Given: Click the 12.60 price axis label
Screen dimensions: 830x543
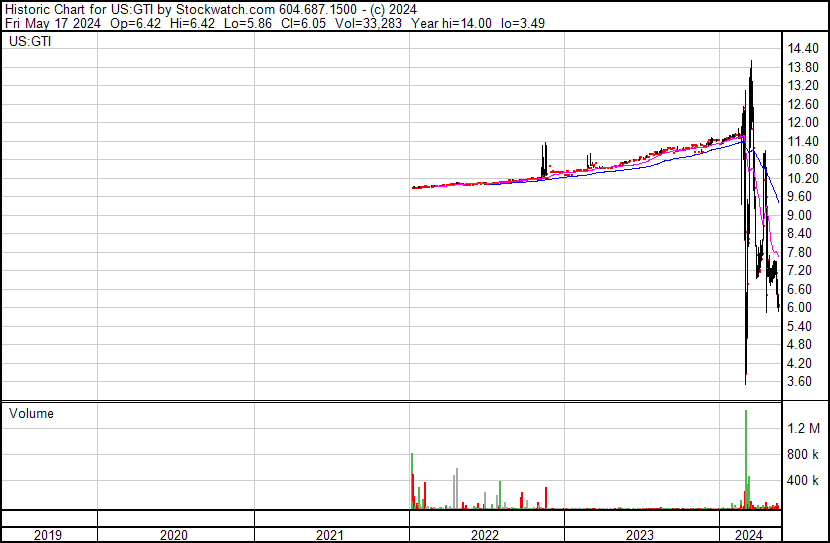Looking at the screenshot, I should [803, 104].
